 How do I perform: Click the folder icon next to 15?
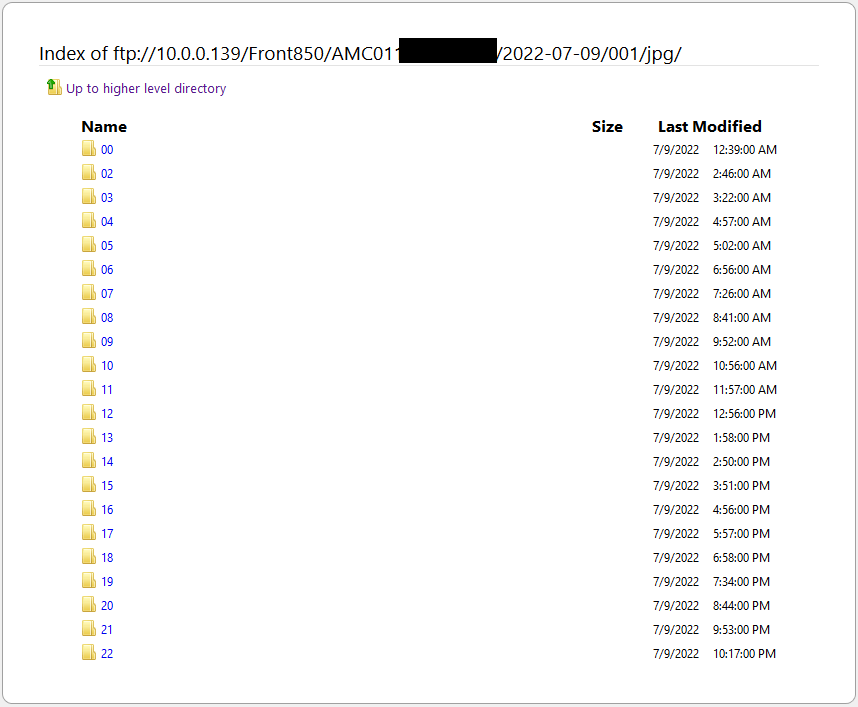89,485
